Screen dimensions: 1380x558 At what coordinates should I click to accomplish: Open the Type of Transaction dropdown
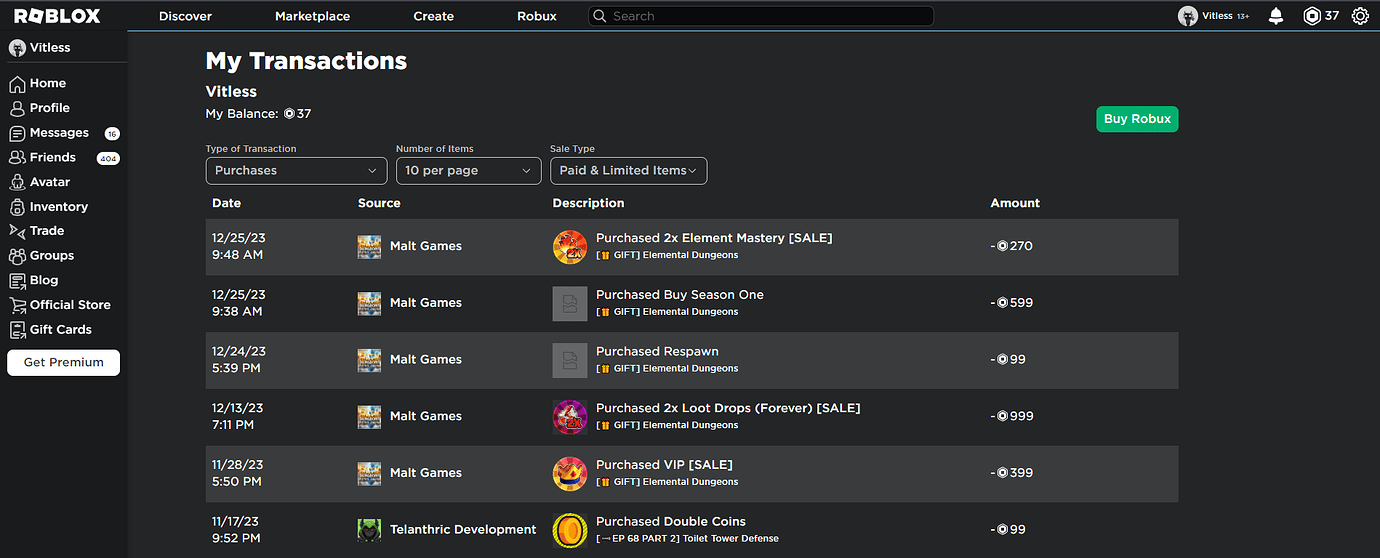[x=296, y=170]
